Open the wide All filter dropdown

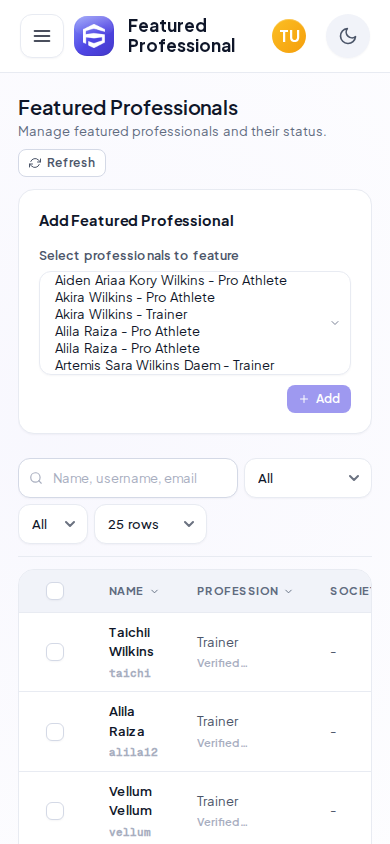point(308,478)
